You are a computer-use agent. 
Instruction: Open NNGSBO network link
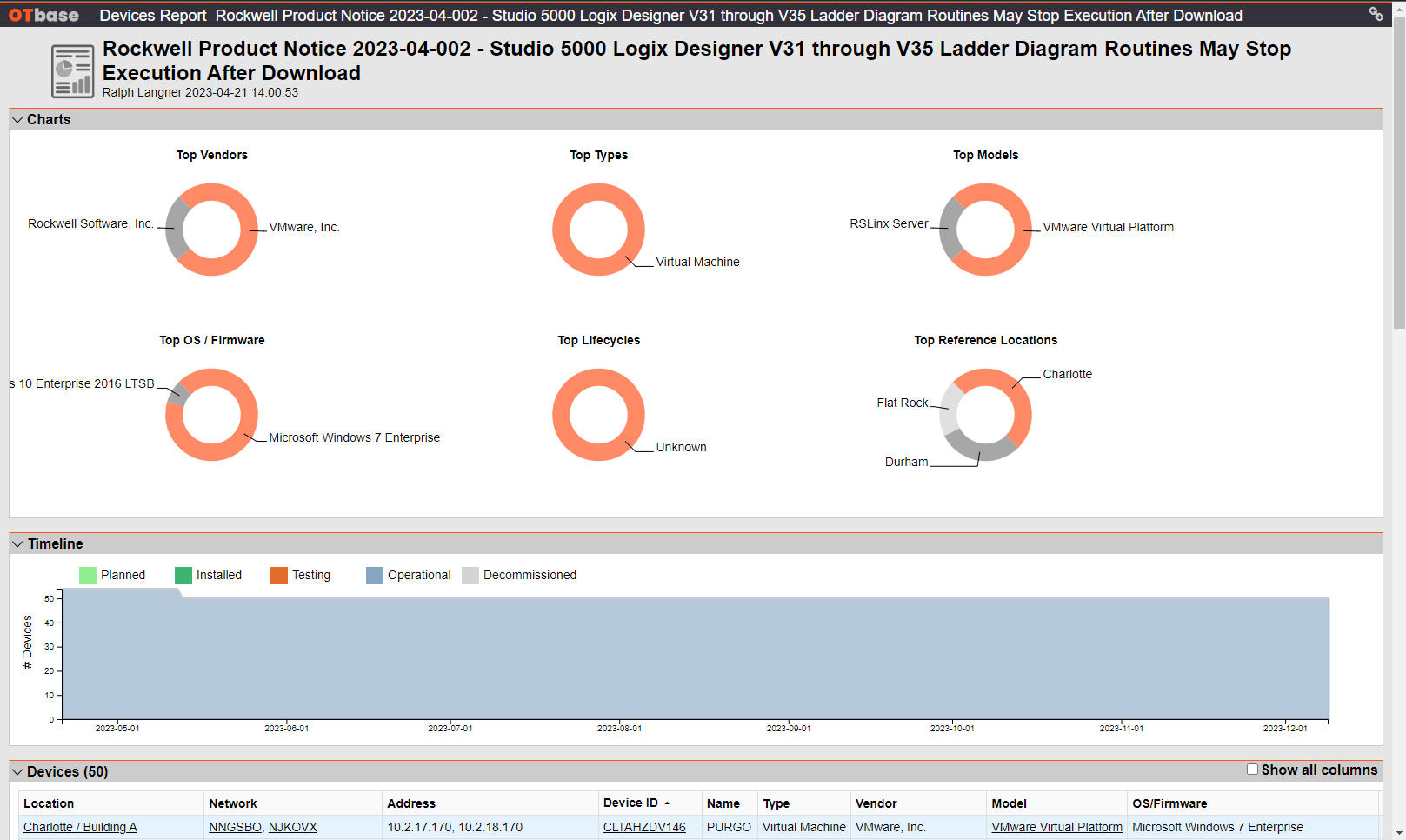[235, 827]
